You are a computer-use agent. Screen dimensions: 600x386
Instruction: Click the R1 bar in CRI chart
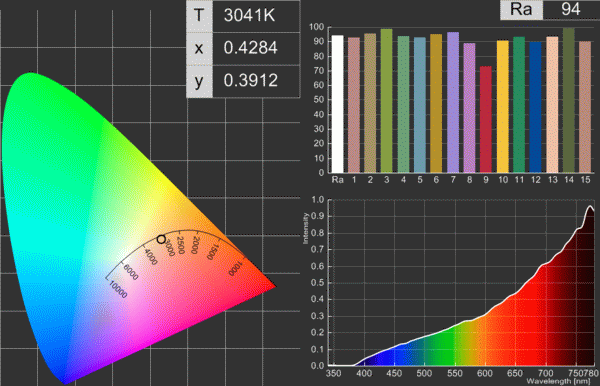click(354, 105)
